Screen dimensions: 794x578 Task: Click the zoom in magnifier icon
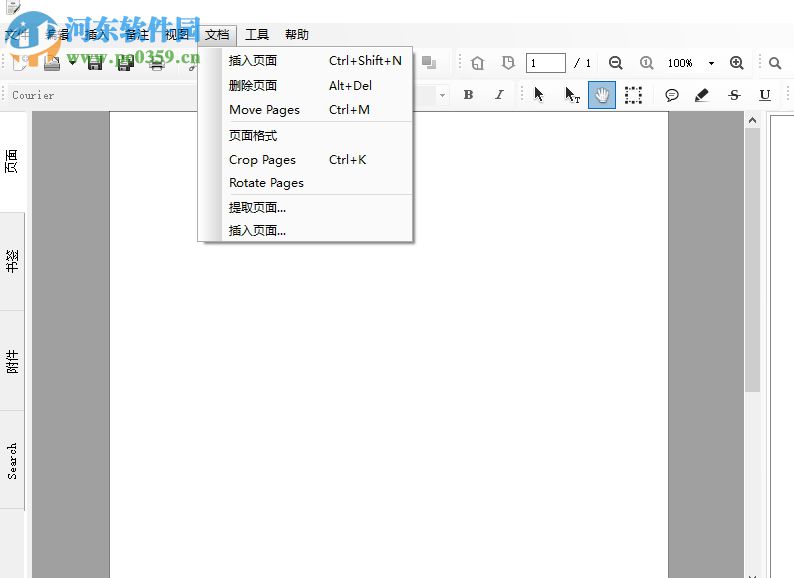(736, 63)
